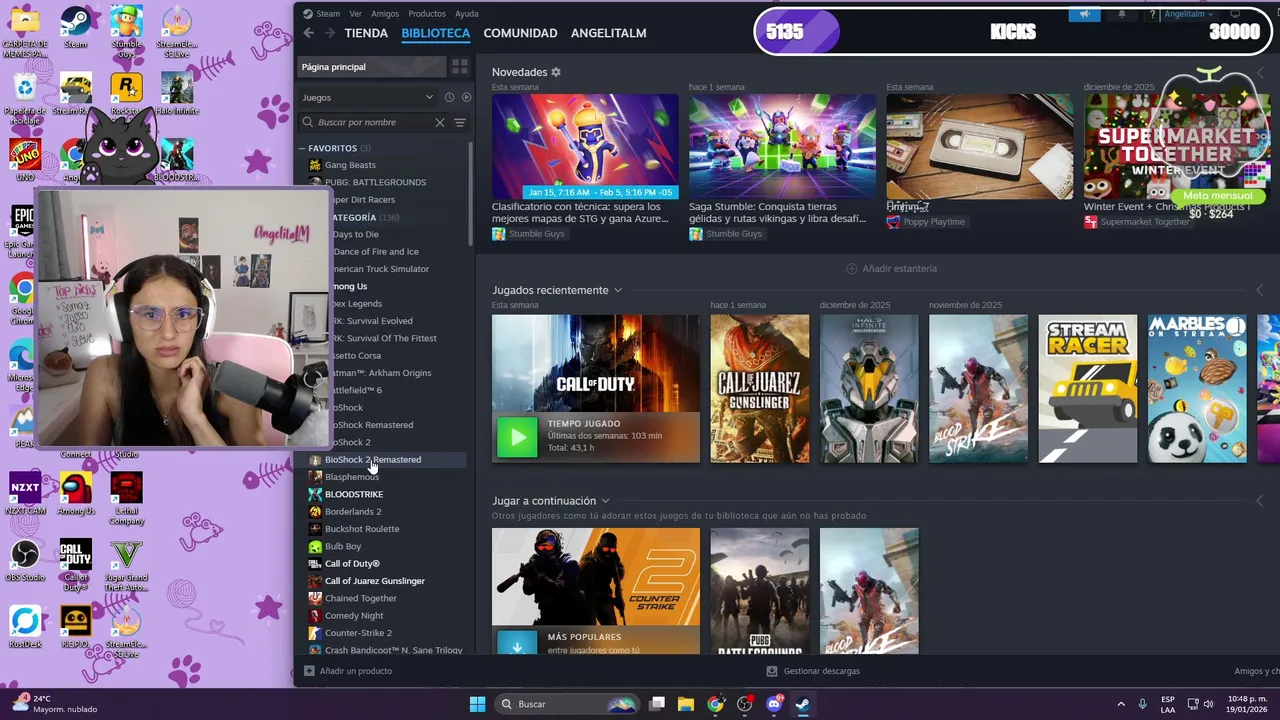Clear the library search field

click(439, 122)
